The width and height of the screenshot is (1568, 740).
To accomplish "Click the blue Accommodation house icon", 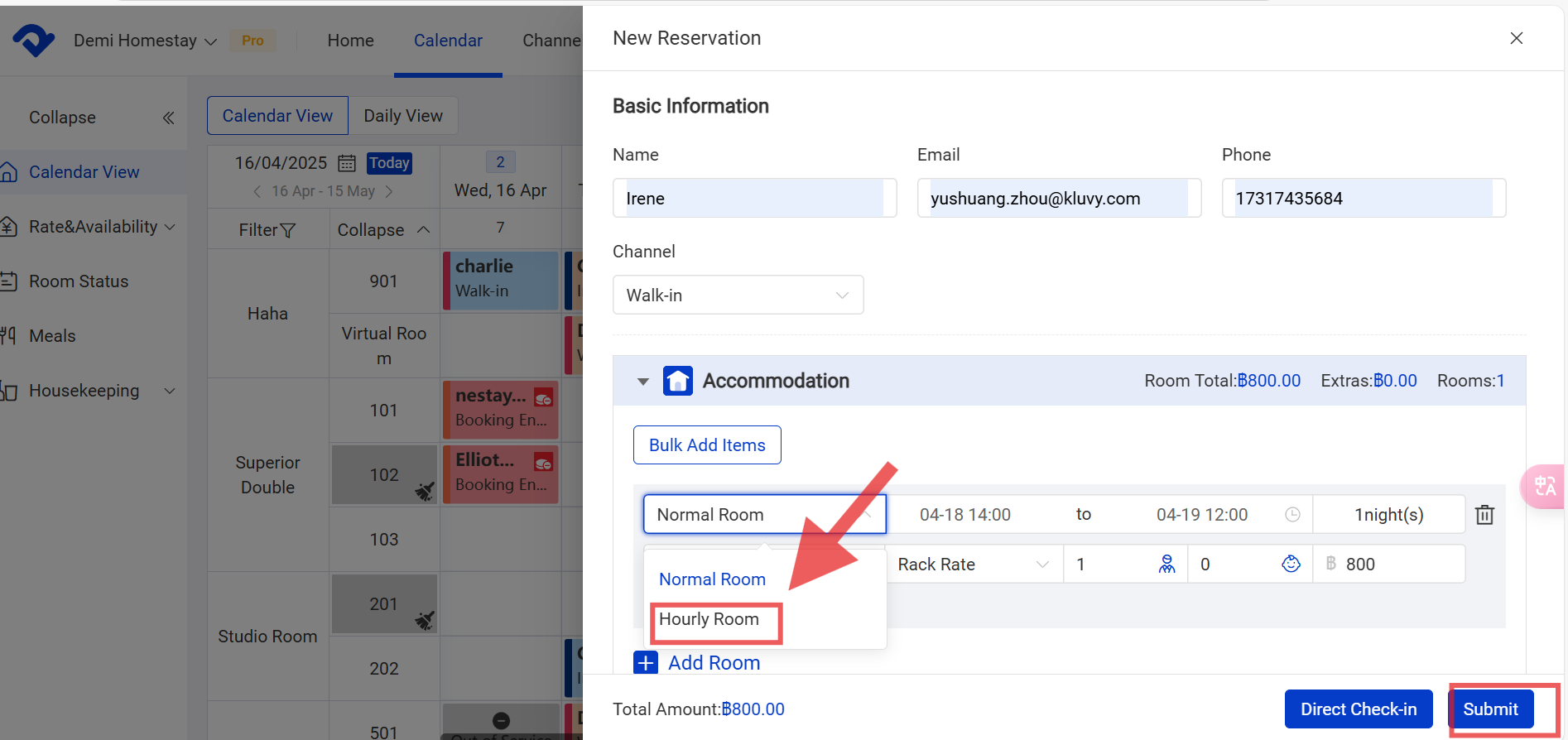I will point(677,381).
